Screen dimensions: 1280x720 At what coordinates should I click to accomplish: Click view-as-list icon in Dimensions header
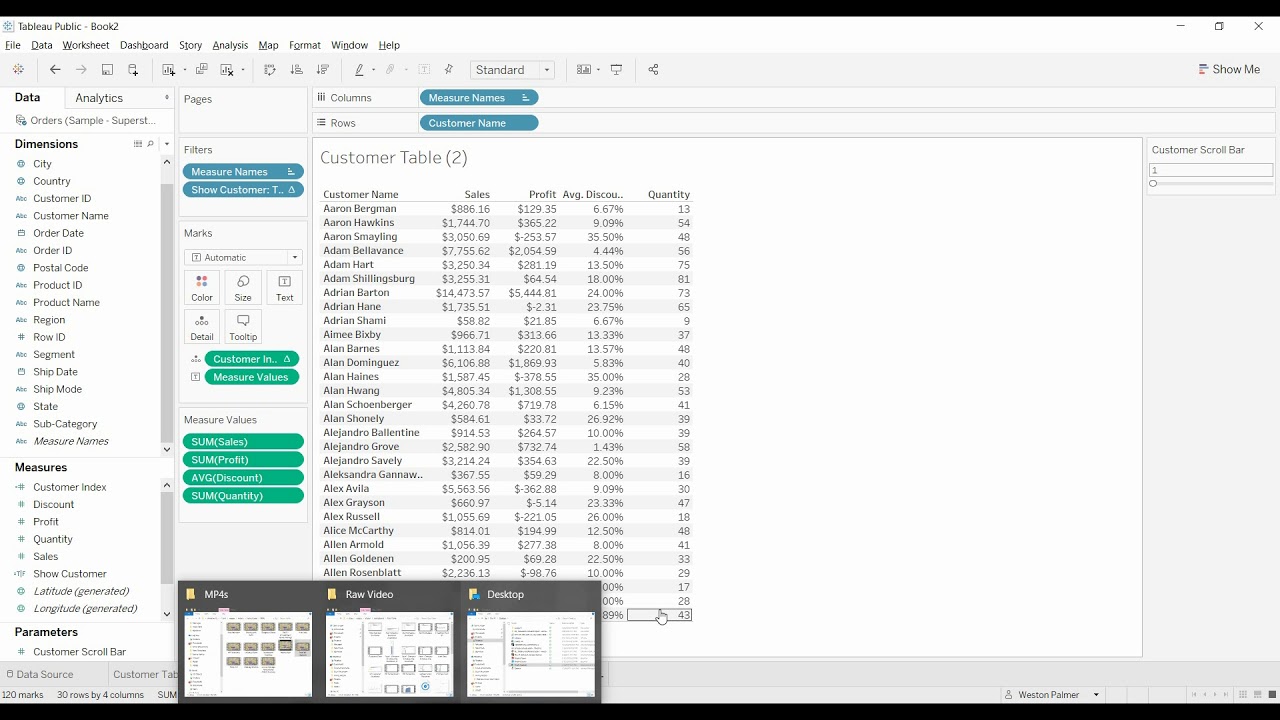pyautogui.click(x=138, y=144)
